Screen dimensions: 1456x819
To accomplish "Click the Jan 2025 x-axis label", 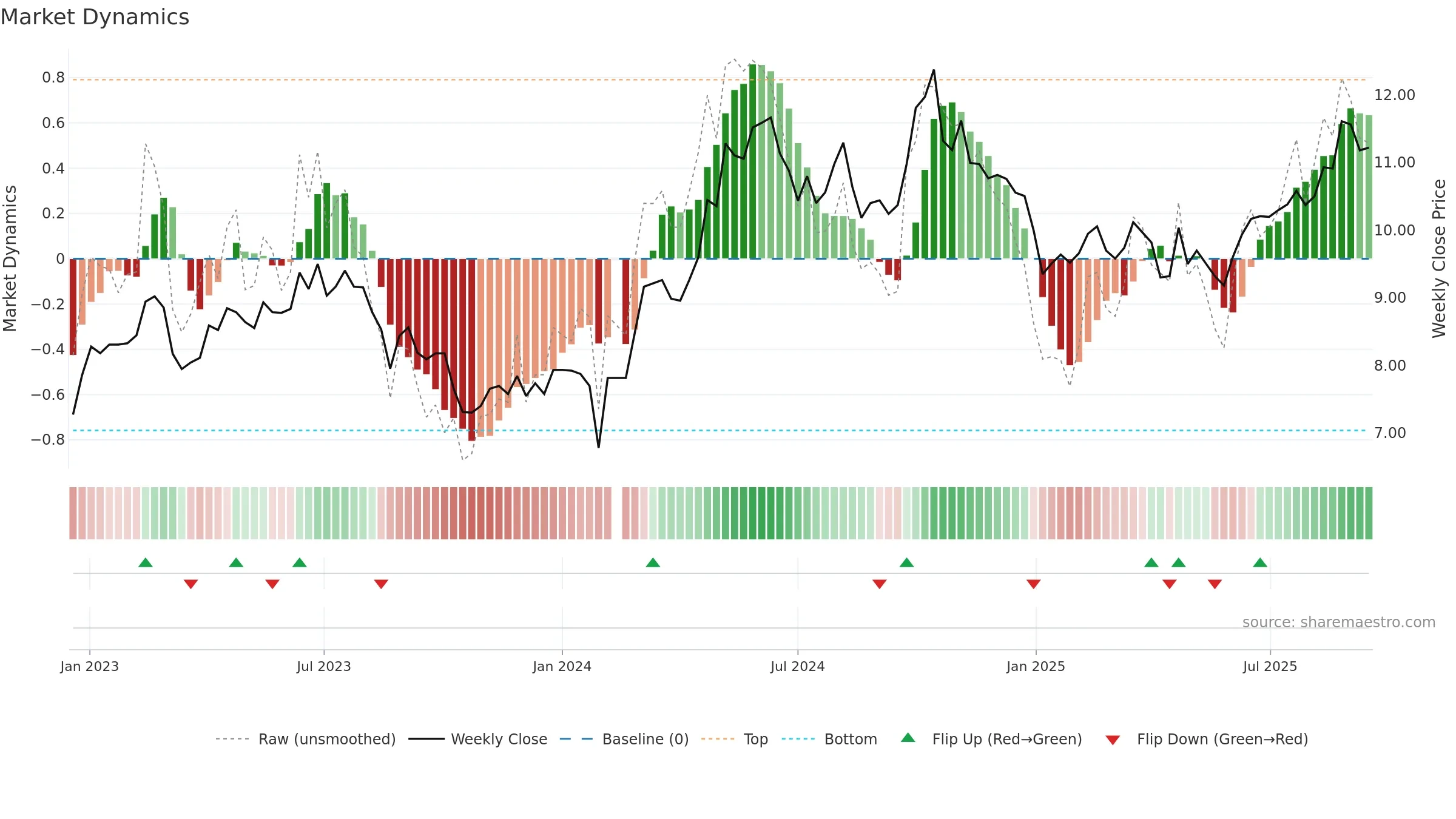I will click(x=1036, y=666).
